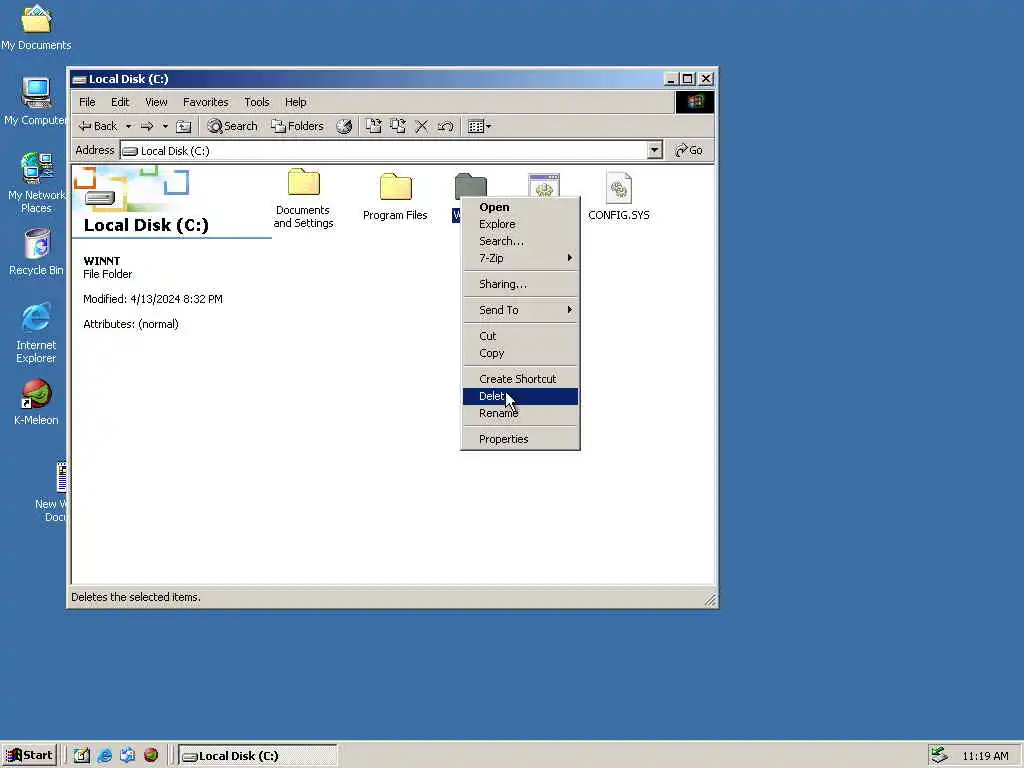
Task: Click the Up one level folder icon
Action: pyautogui.click(x=184, y=126)
